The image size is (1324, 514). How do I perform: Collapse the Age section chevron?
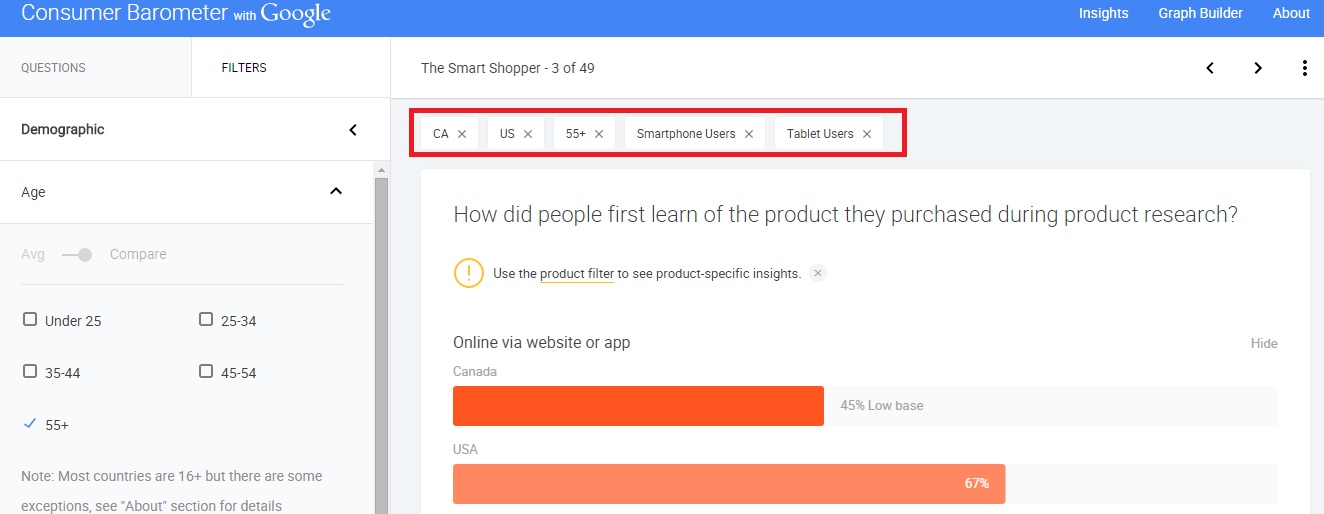coord(336,192)
